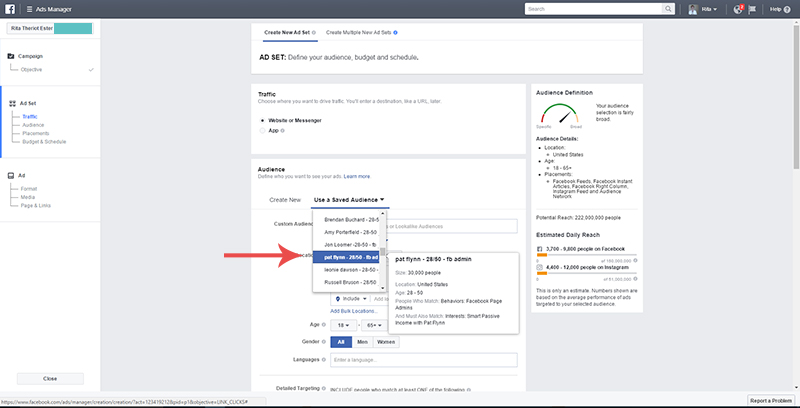
Task: Click the Languages input field
Action: pyautogui.click(x=423, y=360)
